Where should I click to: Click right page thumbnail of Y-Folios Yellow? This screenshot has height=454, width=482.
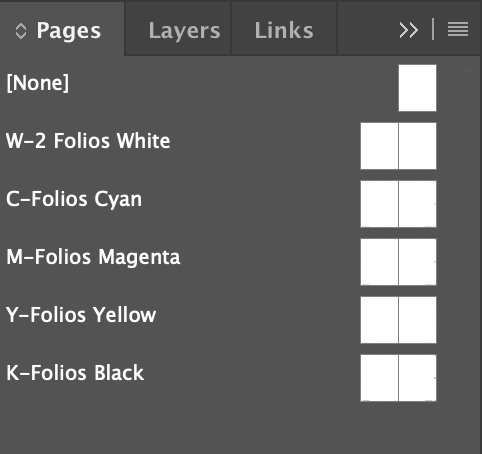[x=417, y=320]
